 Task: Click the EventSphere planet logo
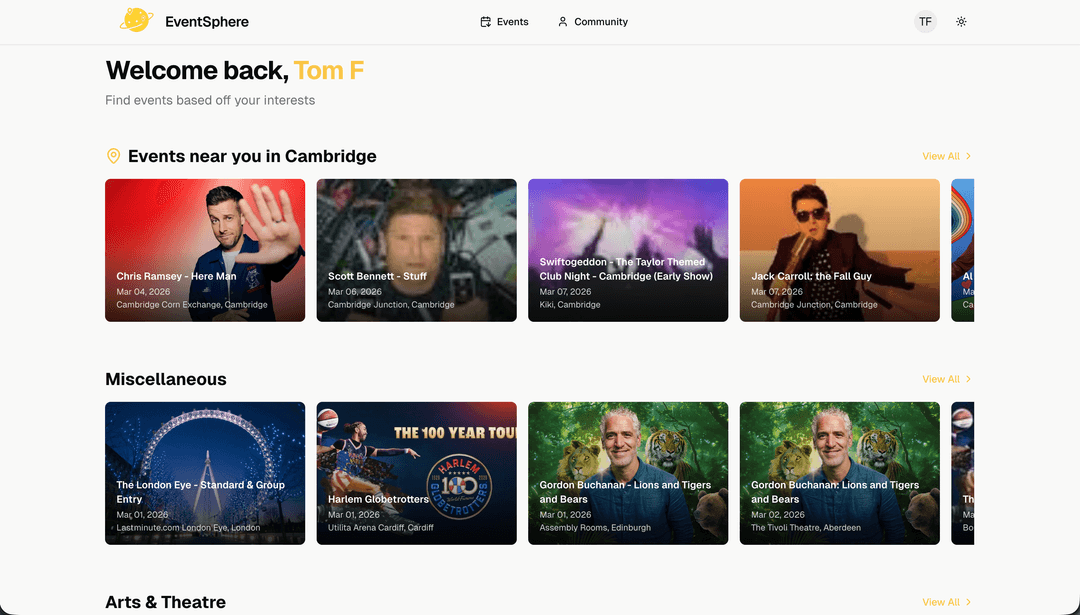137,20
